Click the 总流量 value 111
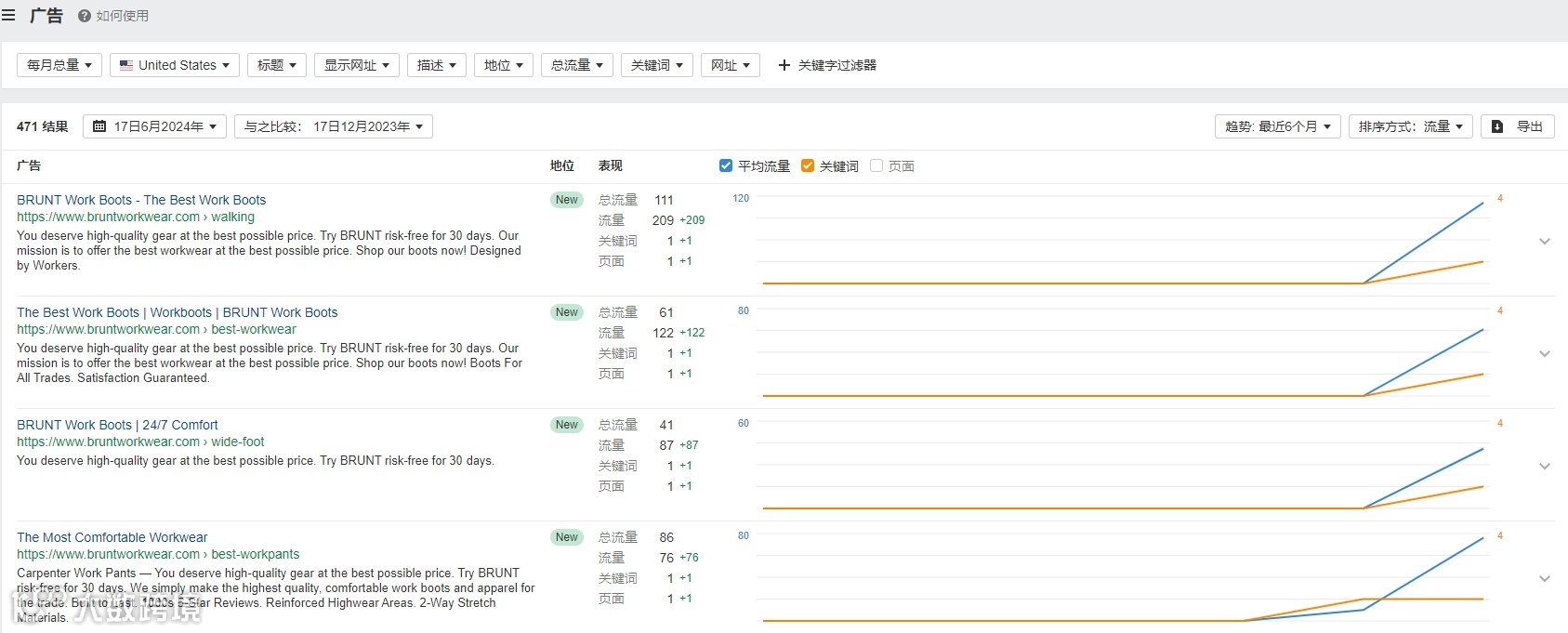1568x633 pixels. point(664,200)
